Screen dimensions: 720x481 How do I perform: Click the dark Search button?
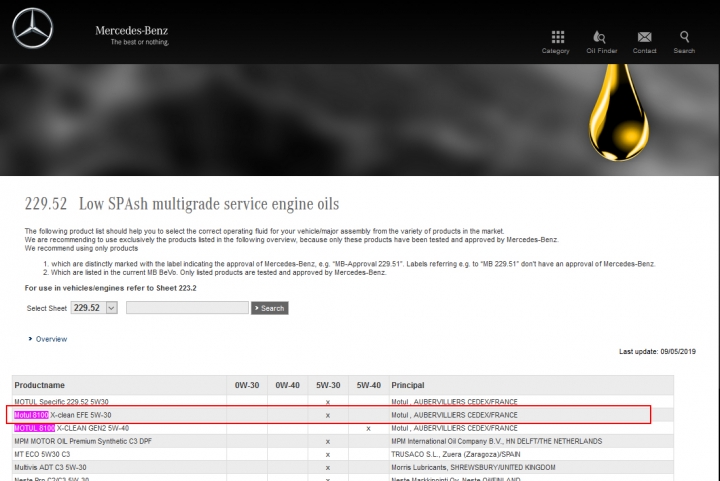click(270, 308)
